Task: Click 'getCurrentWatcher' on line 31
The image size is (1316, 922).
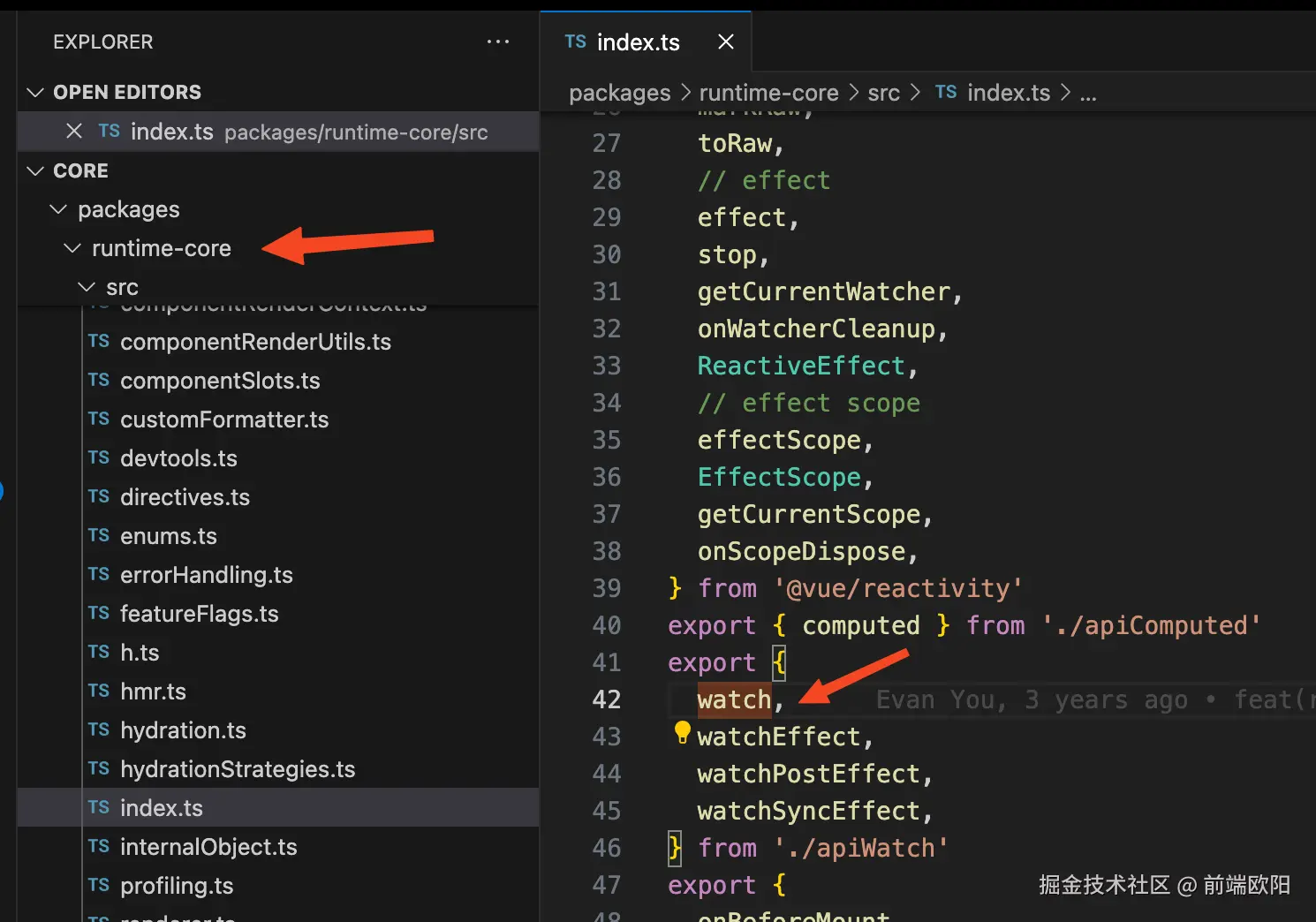Action: coord(823,291)
